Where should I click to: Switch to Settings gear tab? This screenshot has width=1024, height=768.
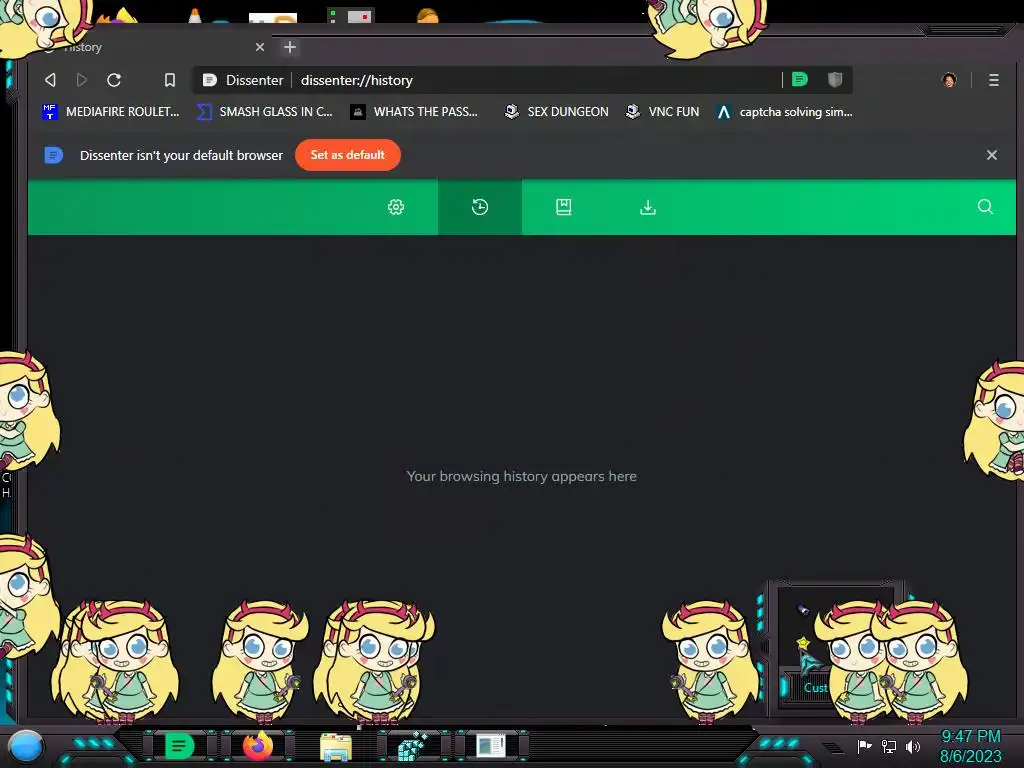click(396, 207)
